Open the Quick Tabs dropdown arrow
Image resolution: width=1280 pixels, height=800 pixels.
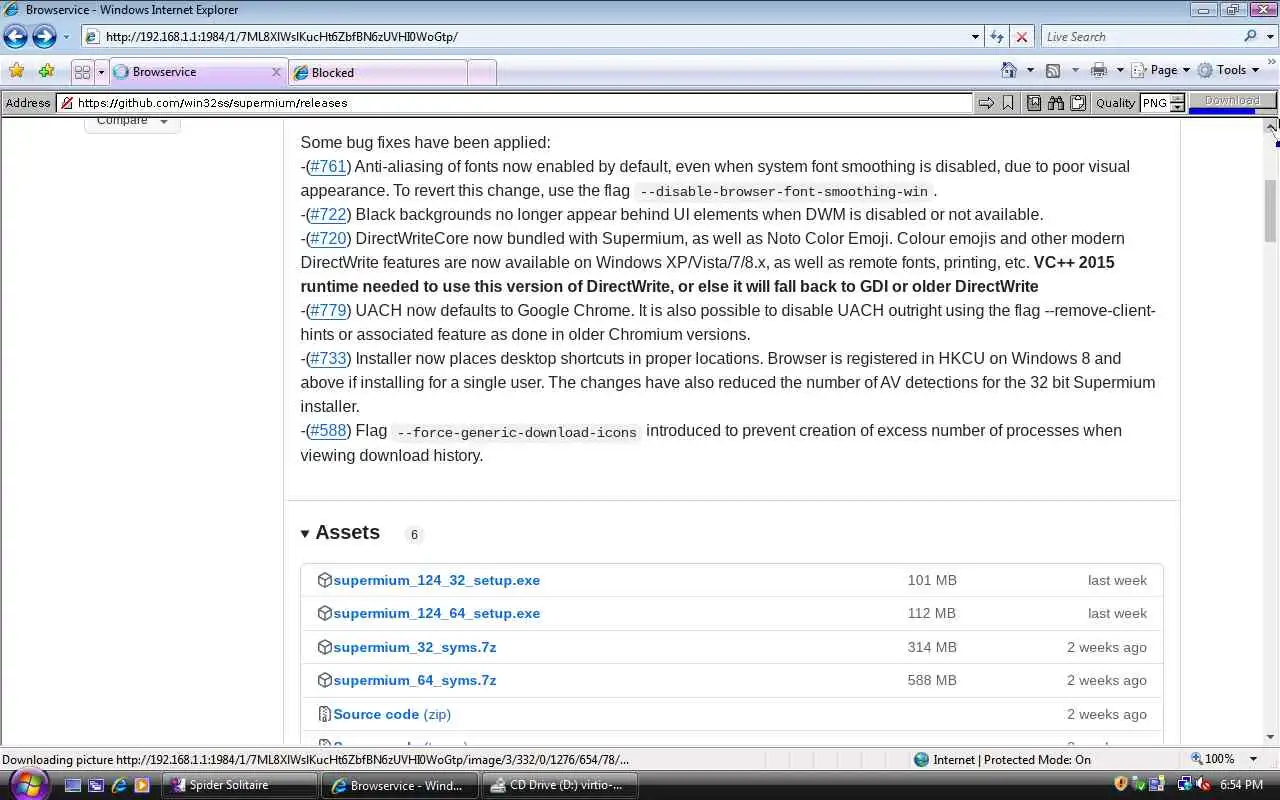click(101, 72)
